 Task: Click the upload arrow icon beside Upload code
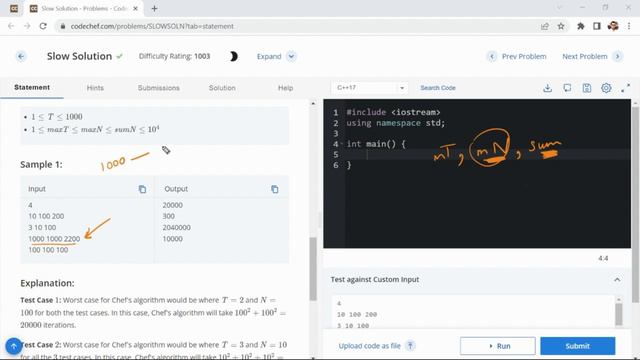pos(410,346)
